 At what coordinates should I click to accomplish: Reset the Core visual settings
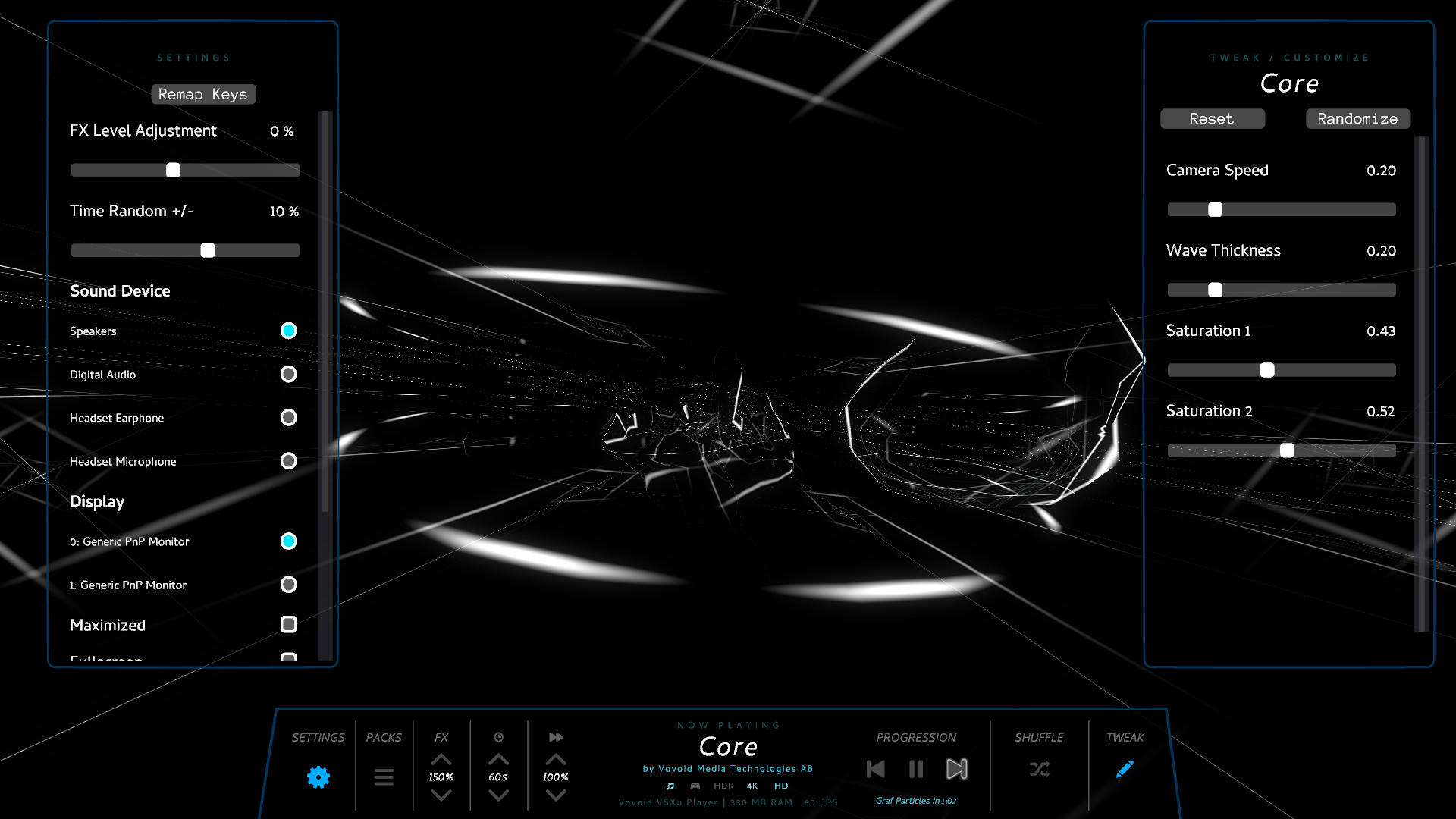point(1212,118)
